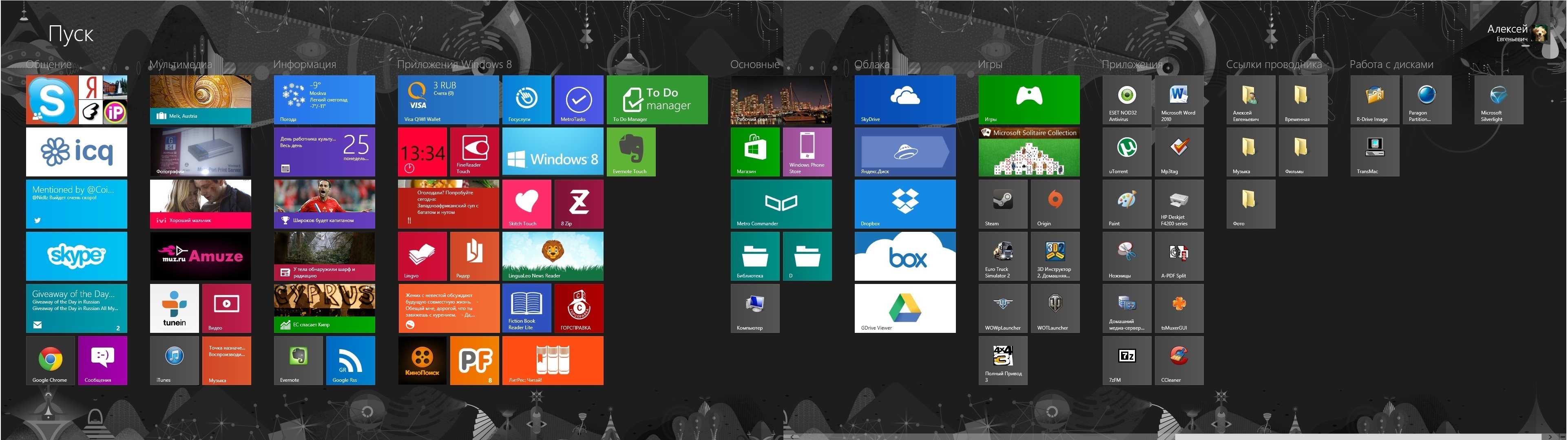Open the calendar tile showing 25
This screenshot has height=440, width=1568.
pos(325,152)
